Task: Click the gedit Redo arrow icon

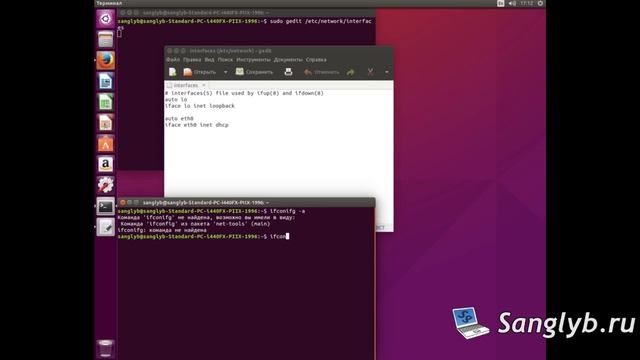Action: click(350, 72)
